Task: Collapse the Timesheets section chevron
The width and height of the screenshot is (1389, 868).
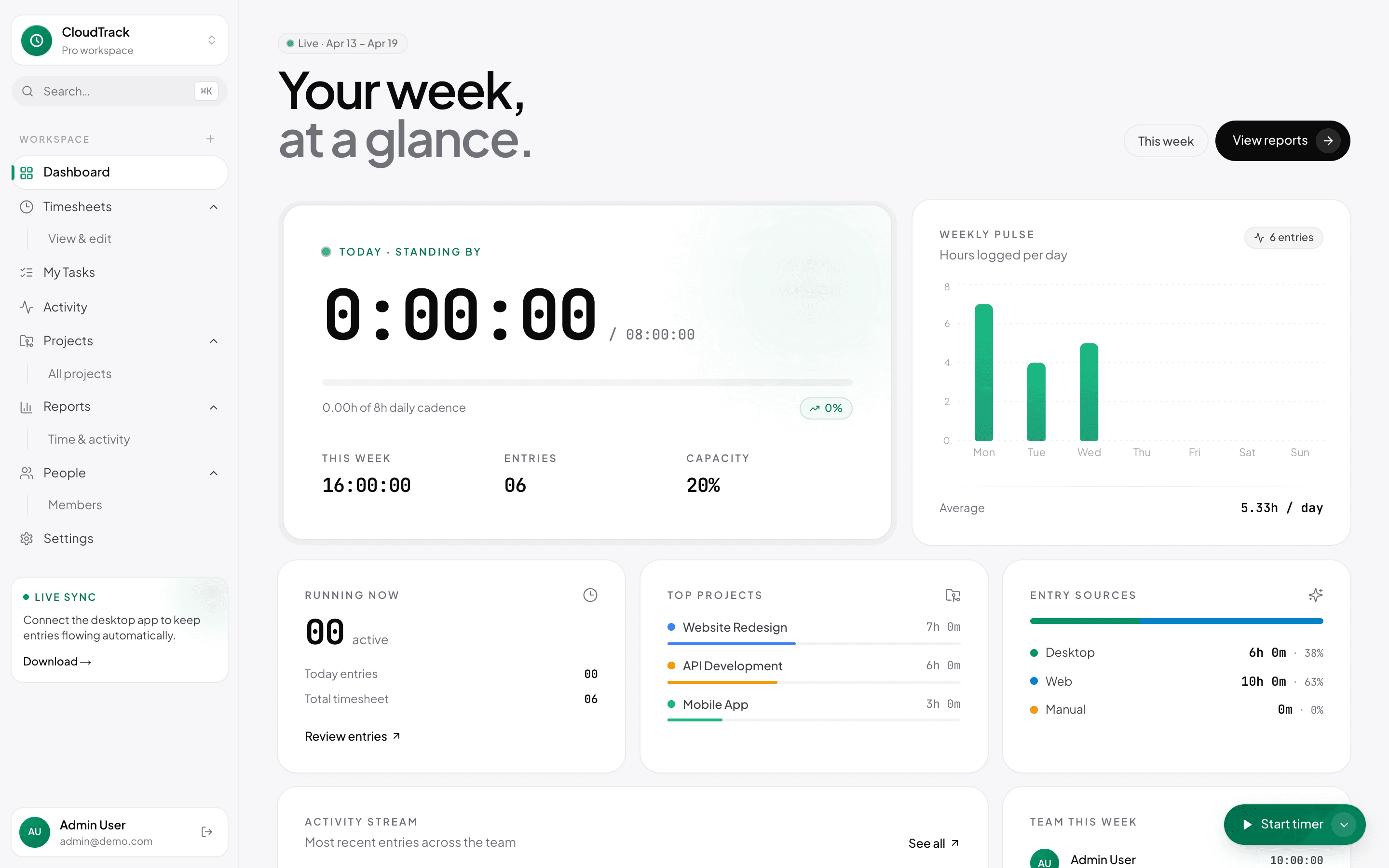Action: pos(214,207)
